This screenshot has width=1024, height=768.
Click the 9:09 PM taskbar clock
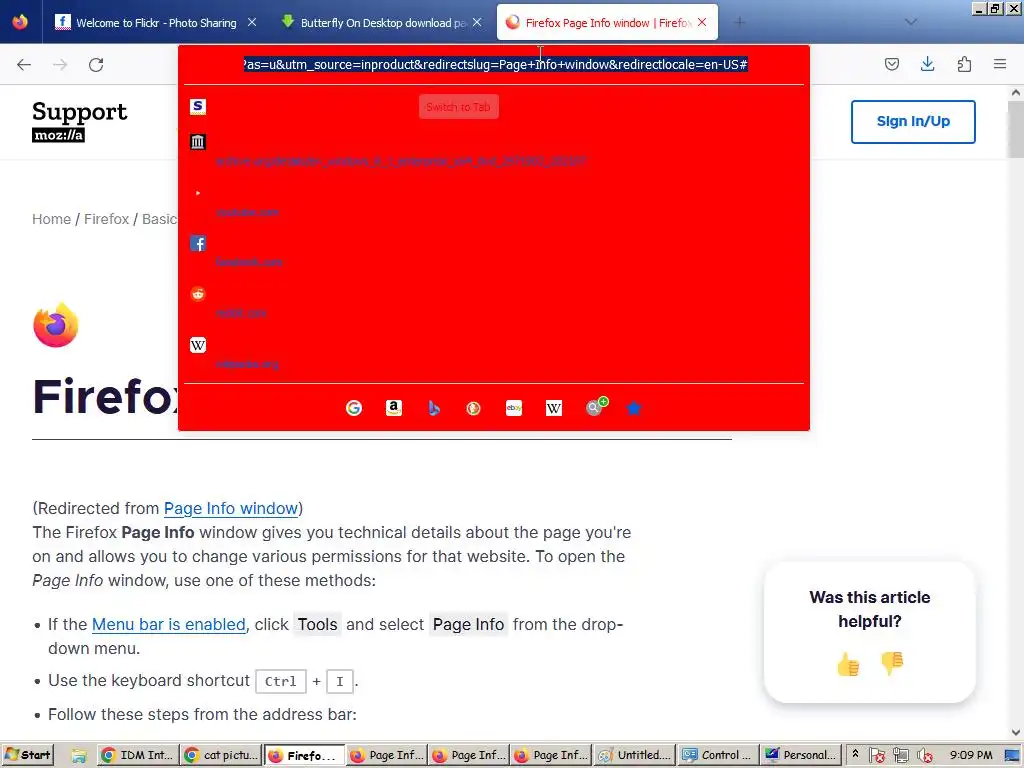pos(971,755)
